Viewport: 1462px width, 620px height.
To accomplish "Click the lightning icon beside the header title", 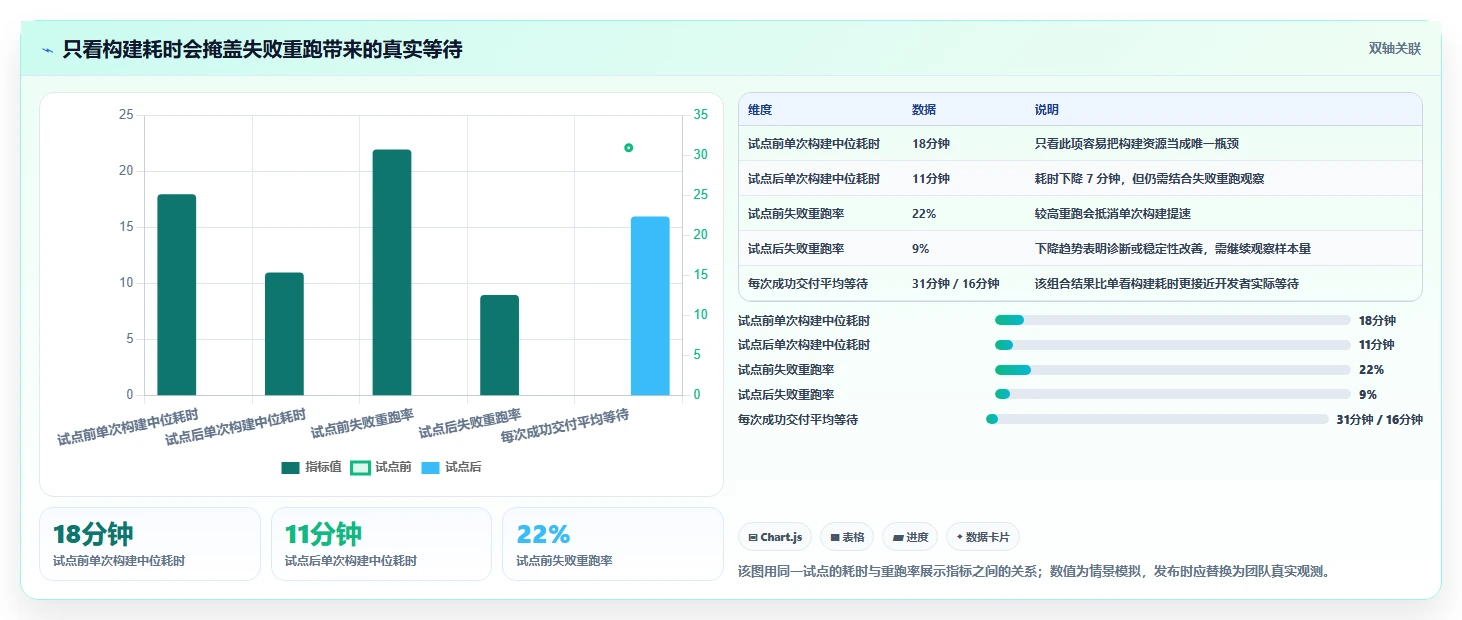I will [x=47, y=50].
